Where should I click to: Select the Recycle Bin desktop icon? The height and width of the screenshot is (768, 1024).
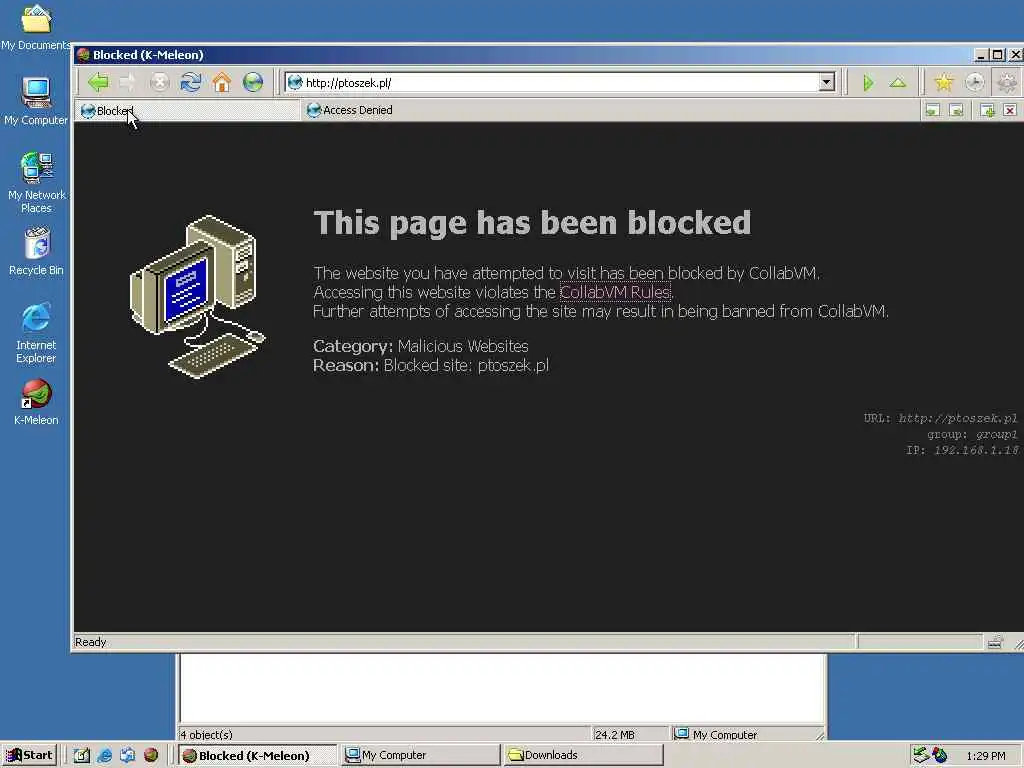coord(36,251)
